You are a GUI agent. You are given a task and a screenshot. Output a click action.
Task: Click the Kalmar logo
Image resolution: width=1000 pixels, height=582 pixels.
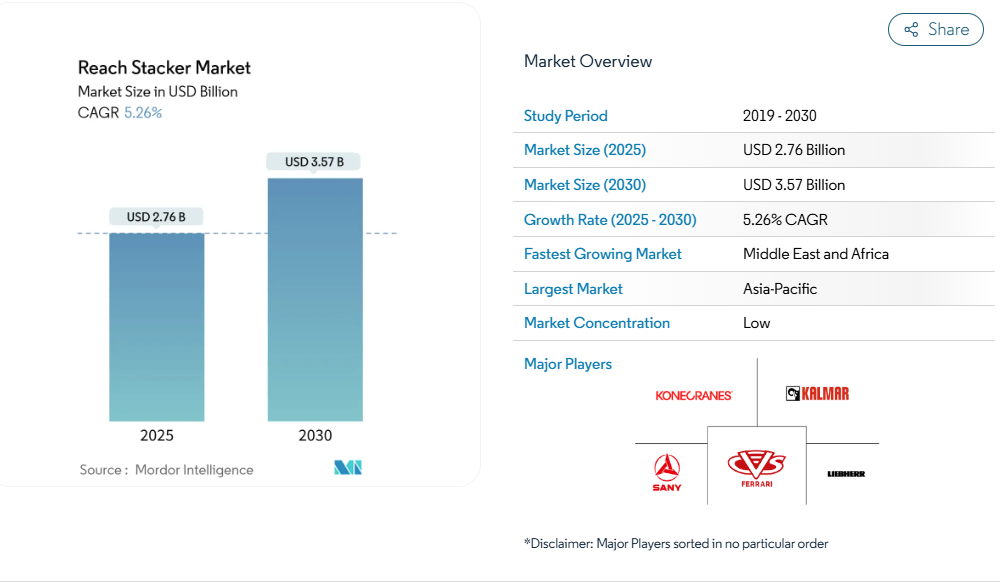pyautogui.click(x=817, y=394)
